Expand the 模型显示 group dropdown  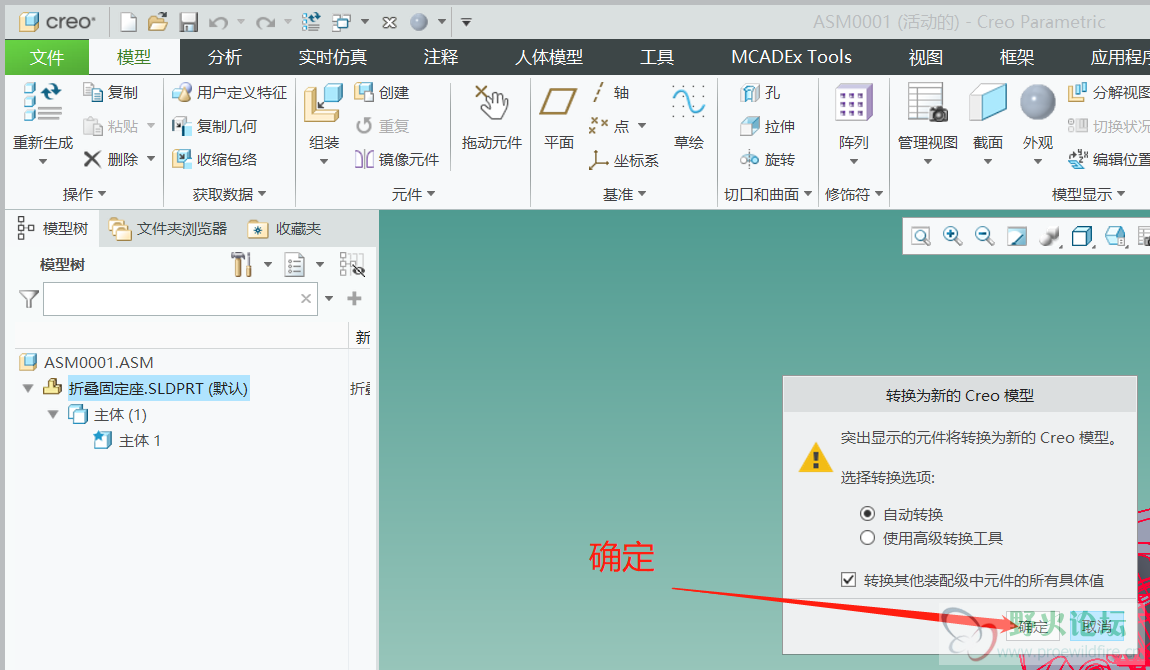(x=1089, y=194)
